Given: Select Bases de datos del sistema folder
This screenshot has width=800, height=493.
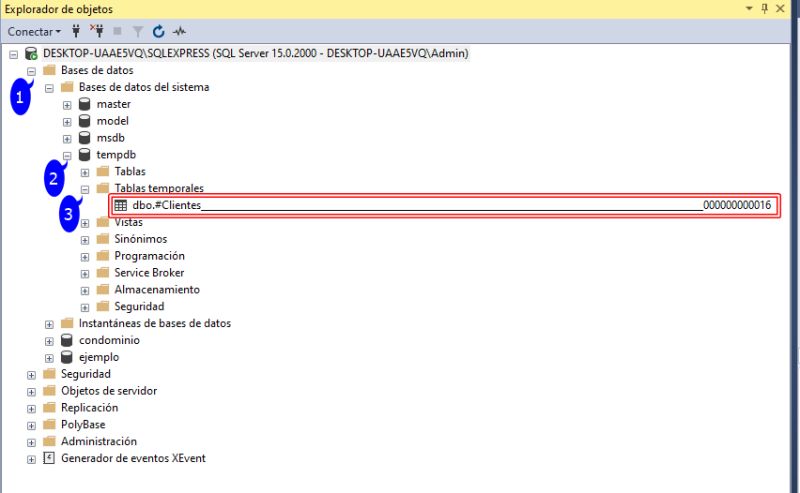Looking at the screenshot, I should click(144, 87).
